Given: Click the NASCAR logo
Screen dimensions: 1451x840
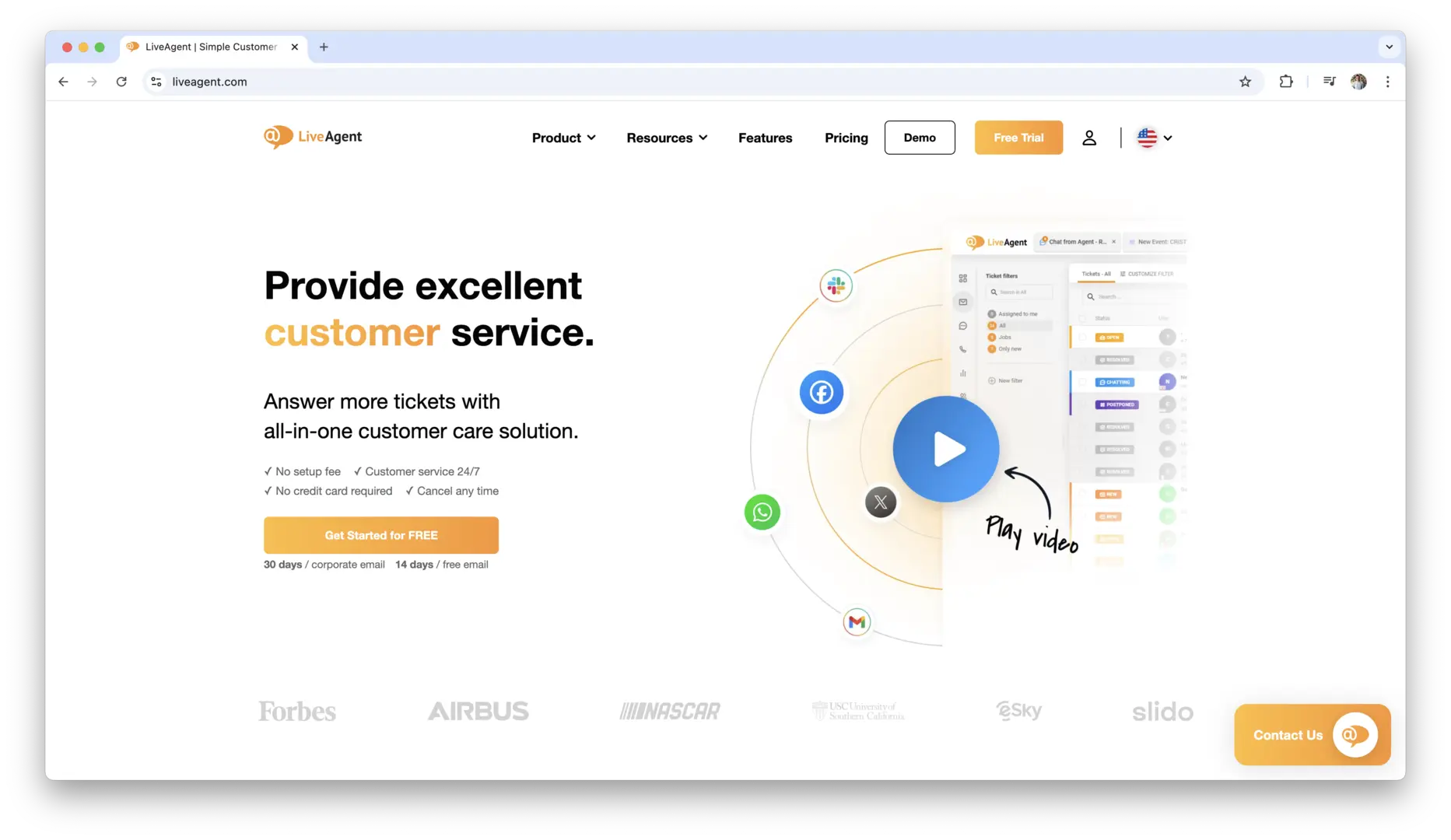Looking at the screenshot, I should point(670,711).
